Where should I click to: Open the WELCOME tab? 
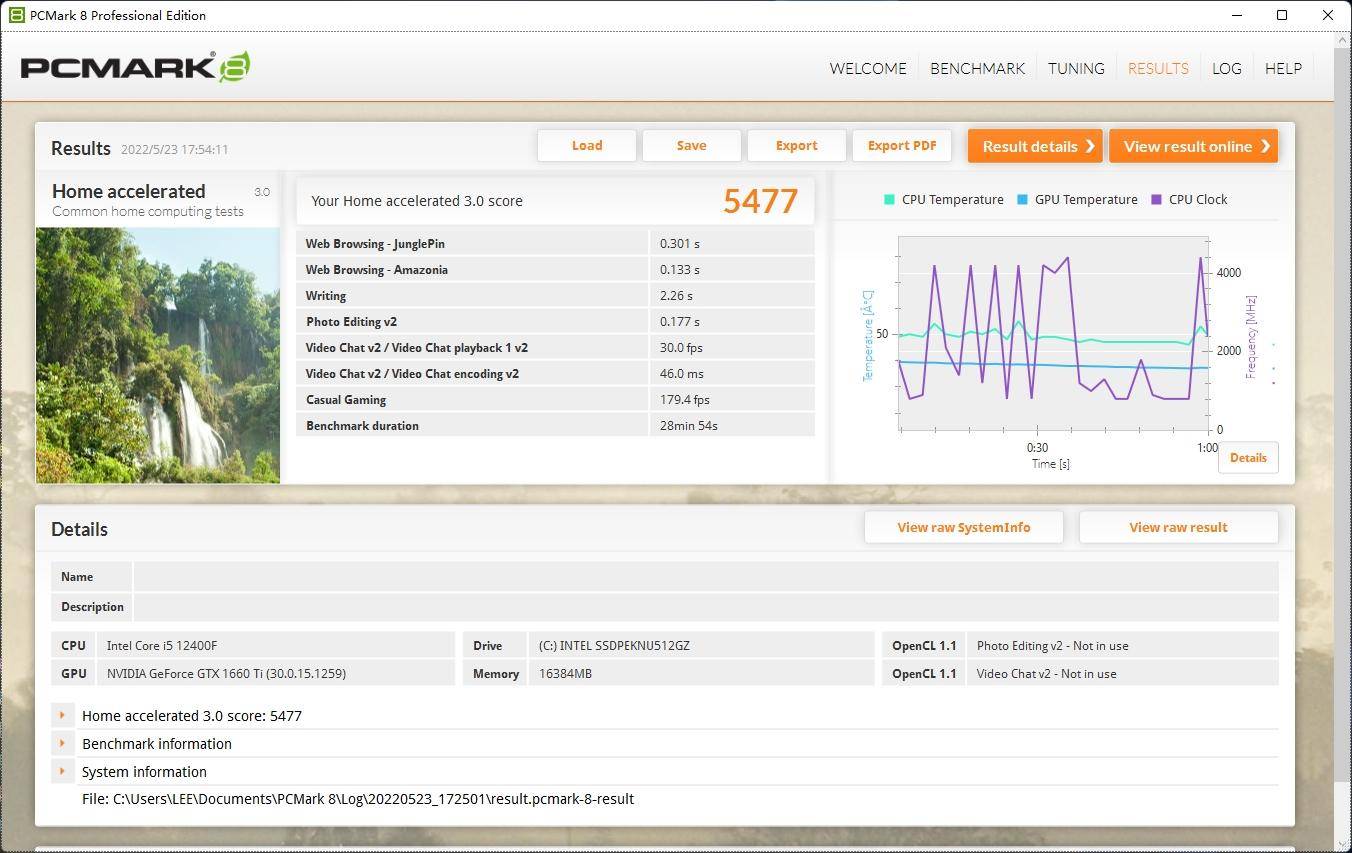(x=867, y=68)
